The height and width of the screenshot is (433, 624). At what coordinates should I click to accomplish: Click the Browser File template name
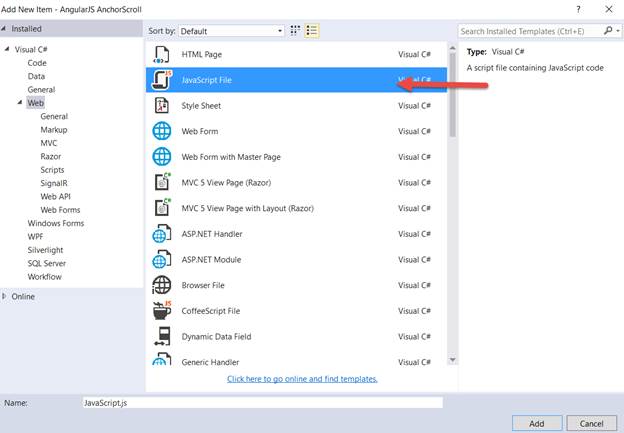203,285
